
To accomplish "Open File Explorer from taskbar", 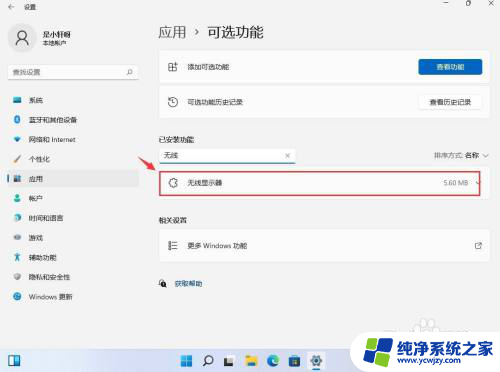I will (x=251, y=361).
